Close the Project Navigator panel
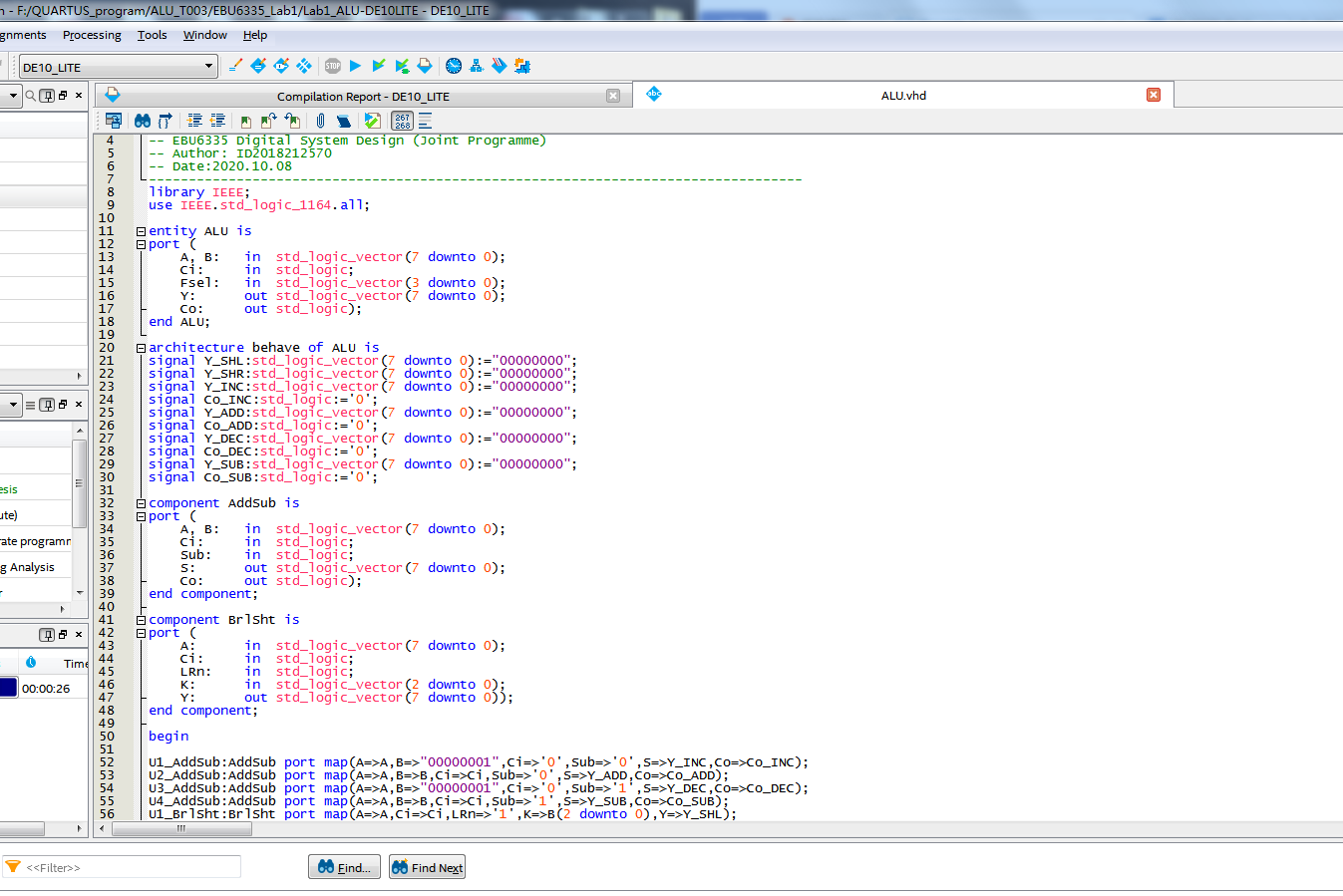Image resolution: width=1343 pixels, height=896 pixels. (79, 96)
